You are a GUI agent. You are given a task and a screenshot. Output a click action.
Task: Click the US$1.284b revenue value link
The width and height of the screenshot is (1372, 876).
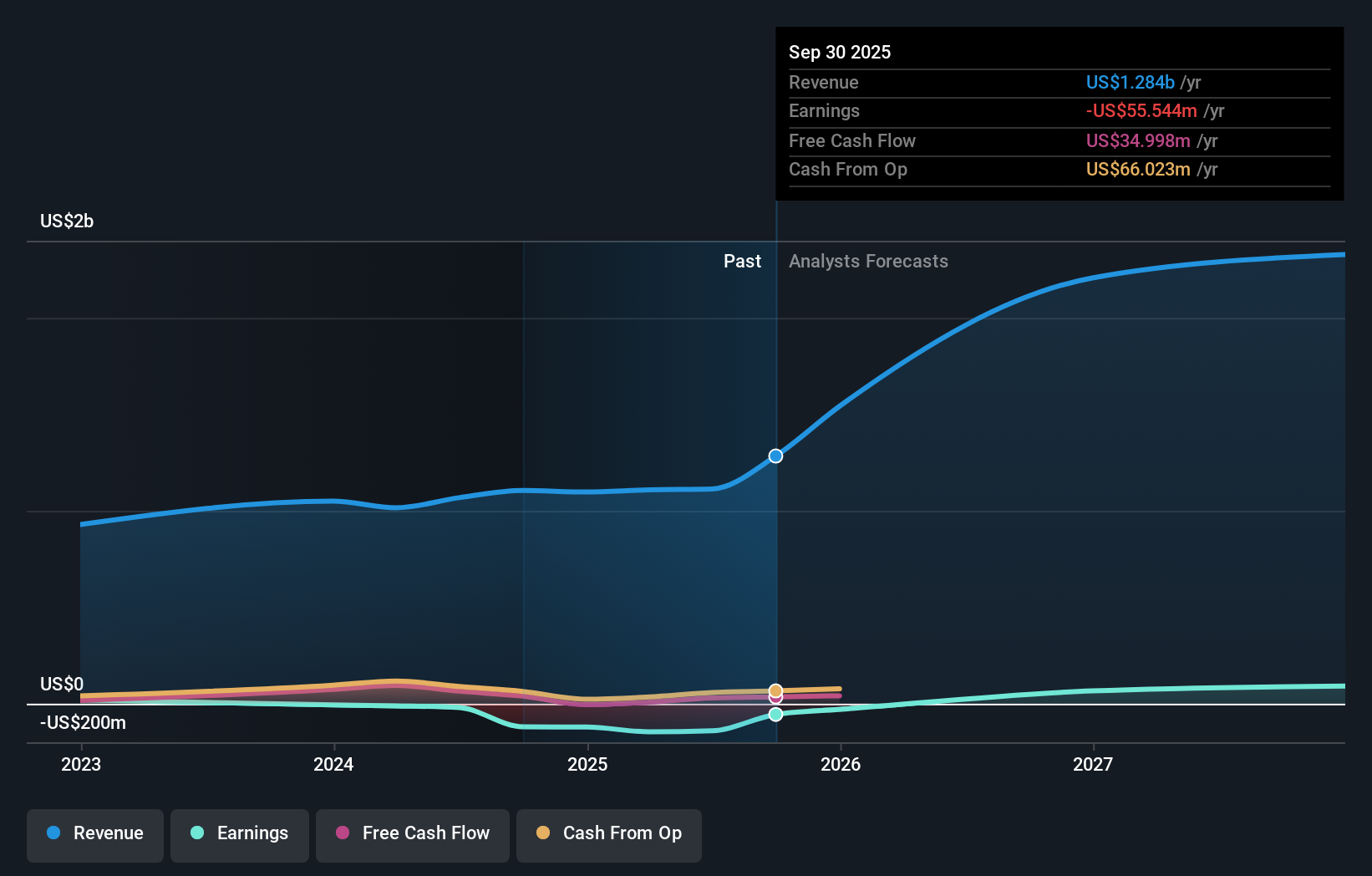click(1130, 83)
